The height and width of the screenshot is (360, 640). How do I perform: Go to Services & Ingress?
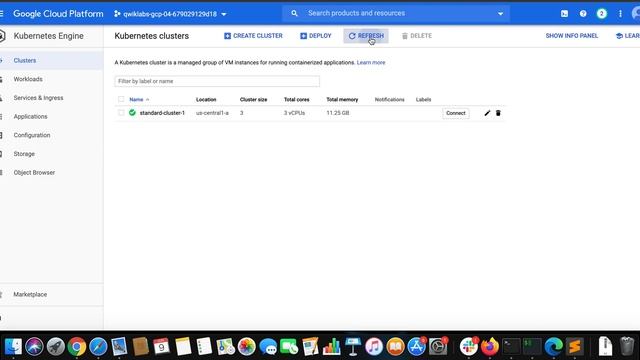[38, 98]
